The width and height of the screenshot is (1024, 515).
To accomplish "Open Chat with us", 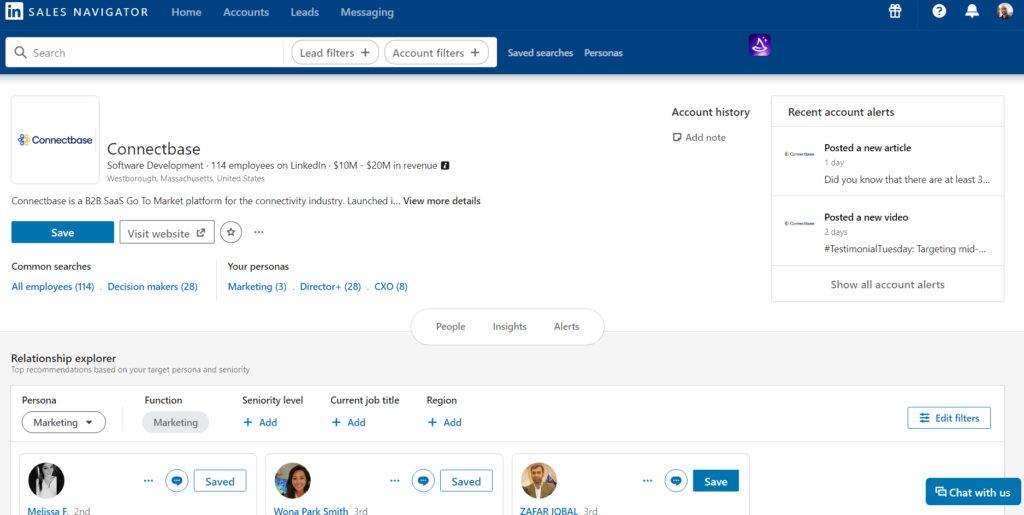I will [x=973, y=492].
